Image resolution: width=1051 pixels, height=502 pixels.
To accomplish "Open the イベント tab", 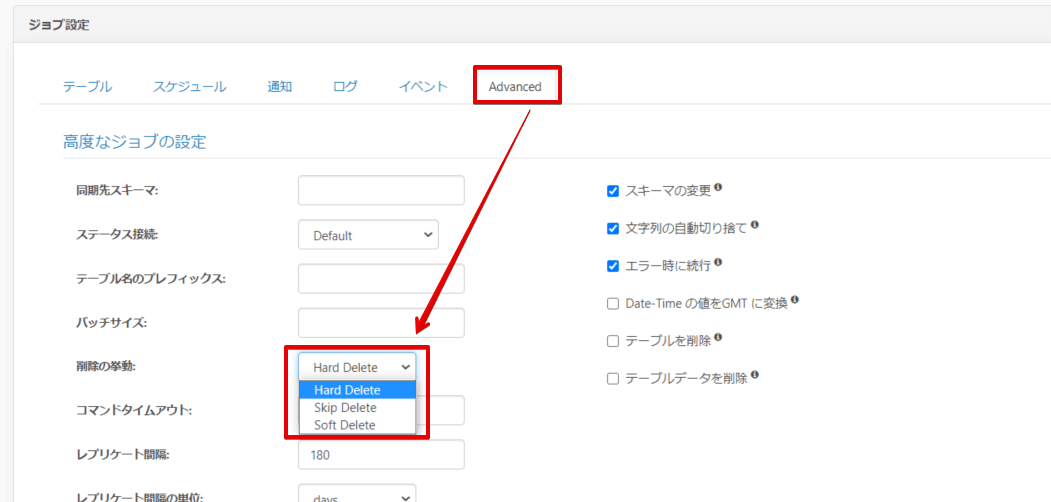I will click(423, 86).
